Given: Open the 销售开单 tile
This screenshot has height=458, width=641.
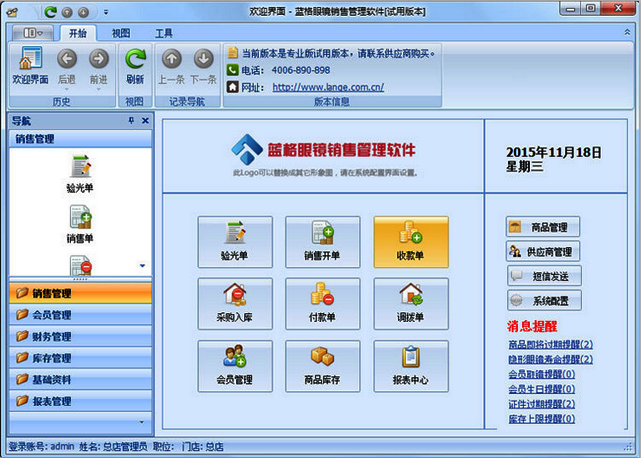Looking at the screenshot, I should click(x=323, y=242).
